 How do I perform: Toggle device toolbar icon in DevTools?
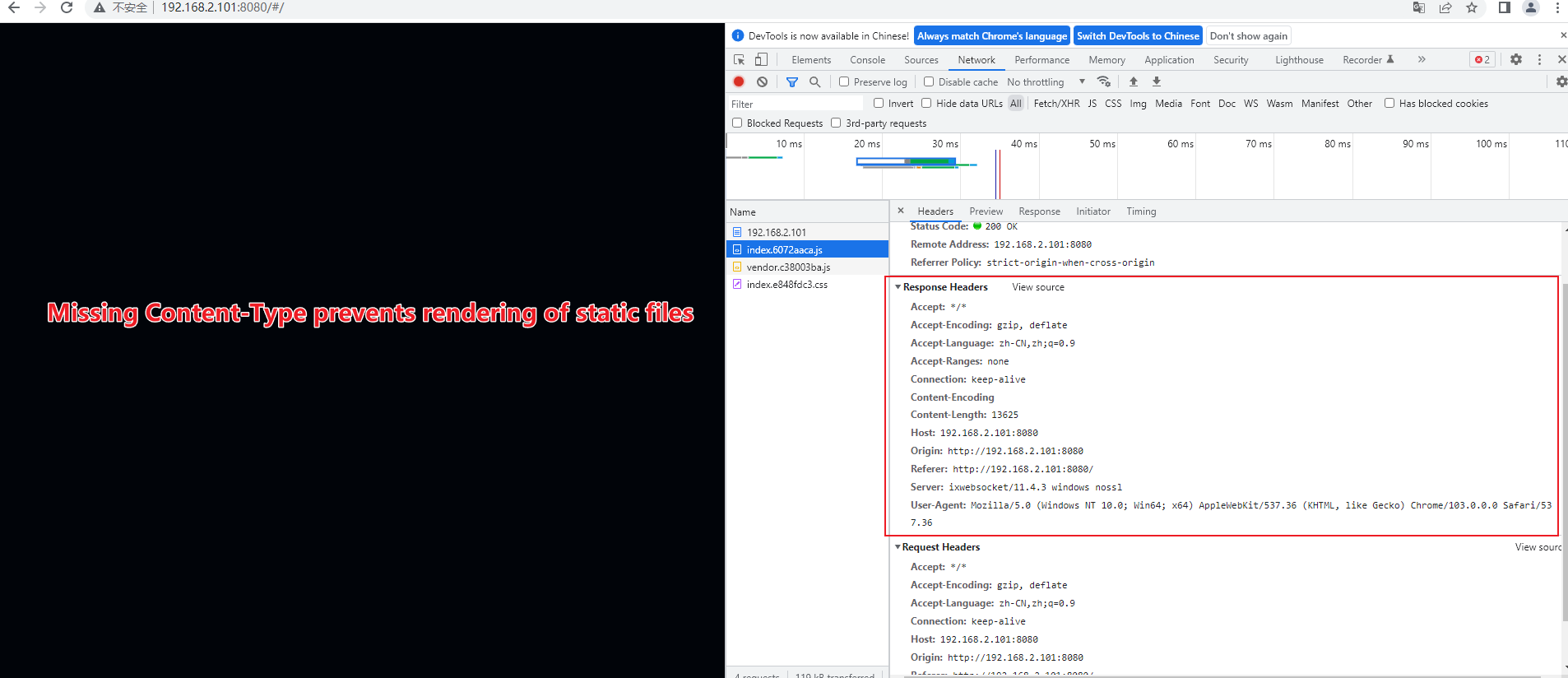click(761, 59)
